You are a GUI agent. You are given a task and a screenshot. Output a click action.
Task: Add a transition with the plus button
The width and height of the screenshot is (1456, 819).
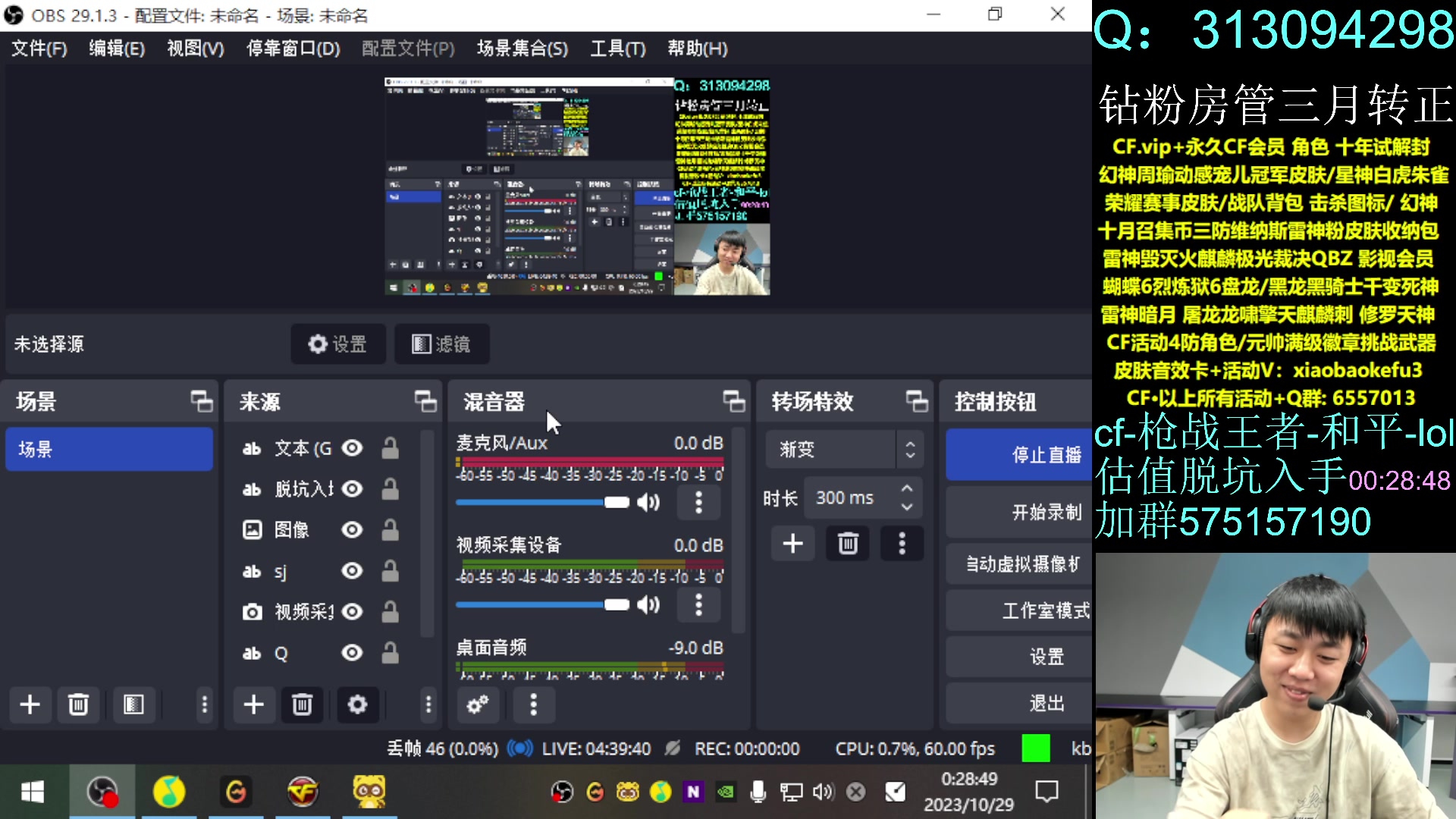click(x=792, y=543)
